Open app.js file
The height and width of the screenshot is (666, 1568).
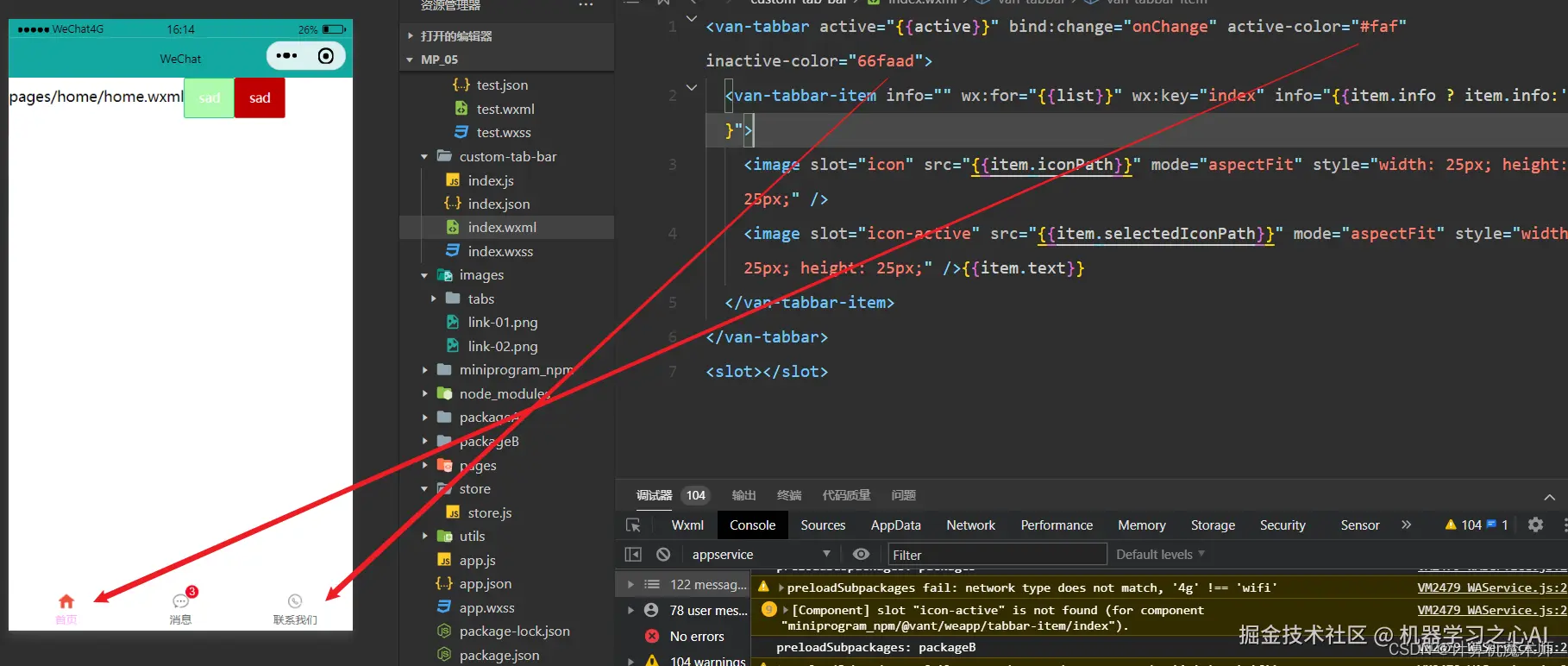click(x=477, y=560)
